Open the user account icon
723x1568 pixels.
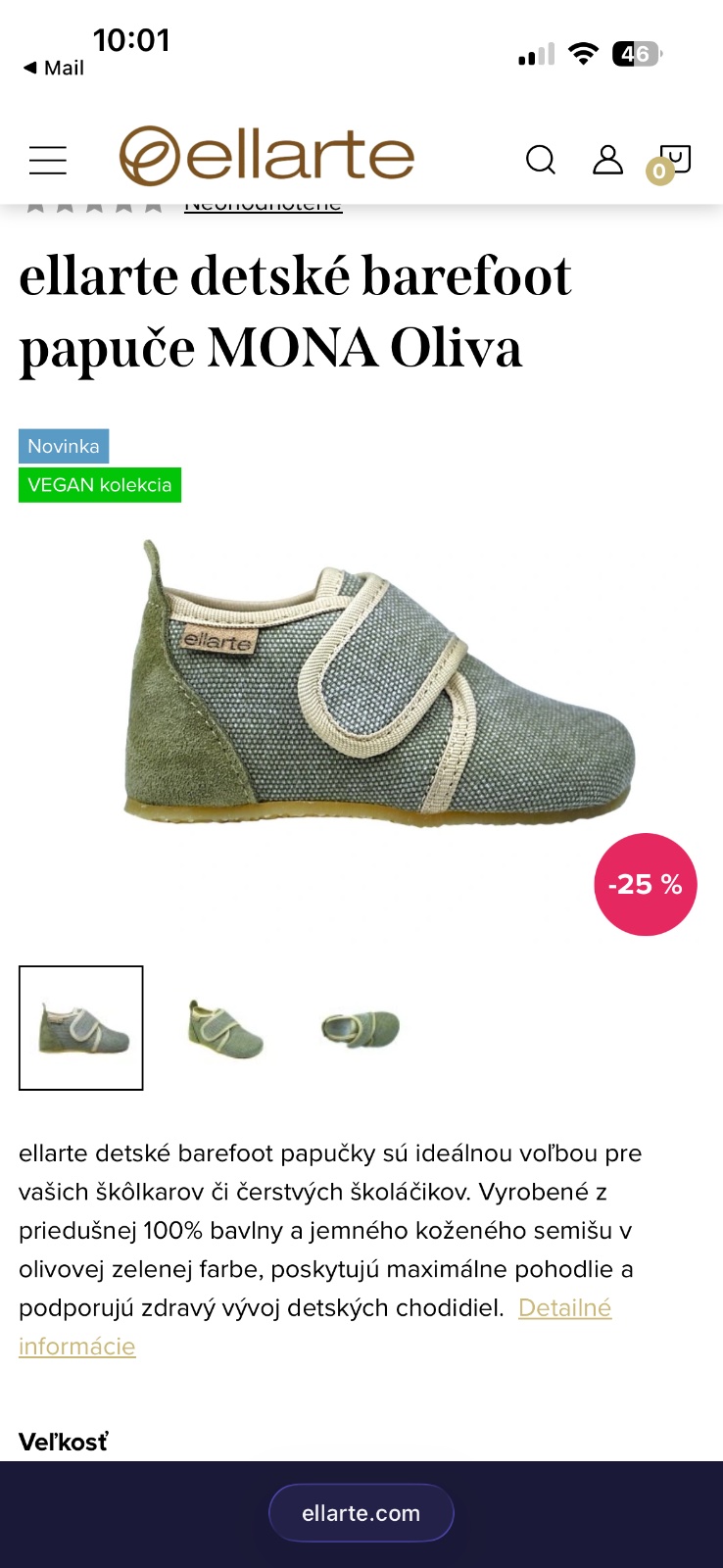[x=607, y=159]
